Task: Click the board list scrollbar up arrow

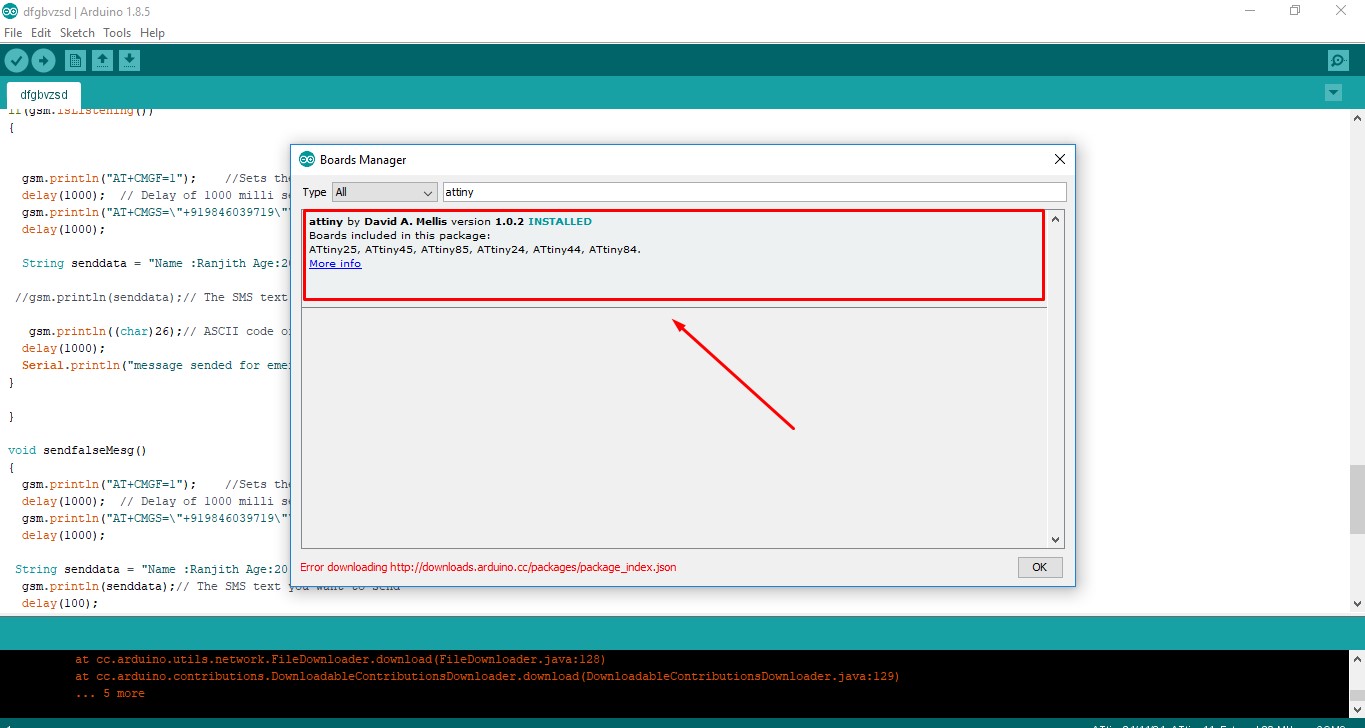Action: coord(1056,218)
